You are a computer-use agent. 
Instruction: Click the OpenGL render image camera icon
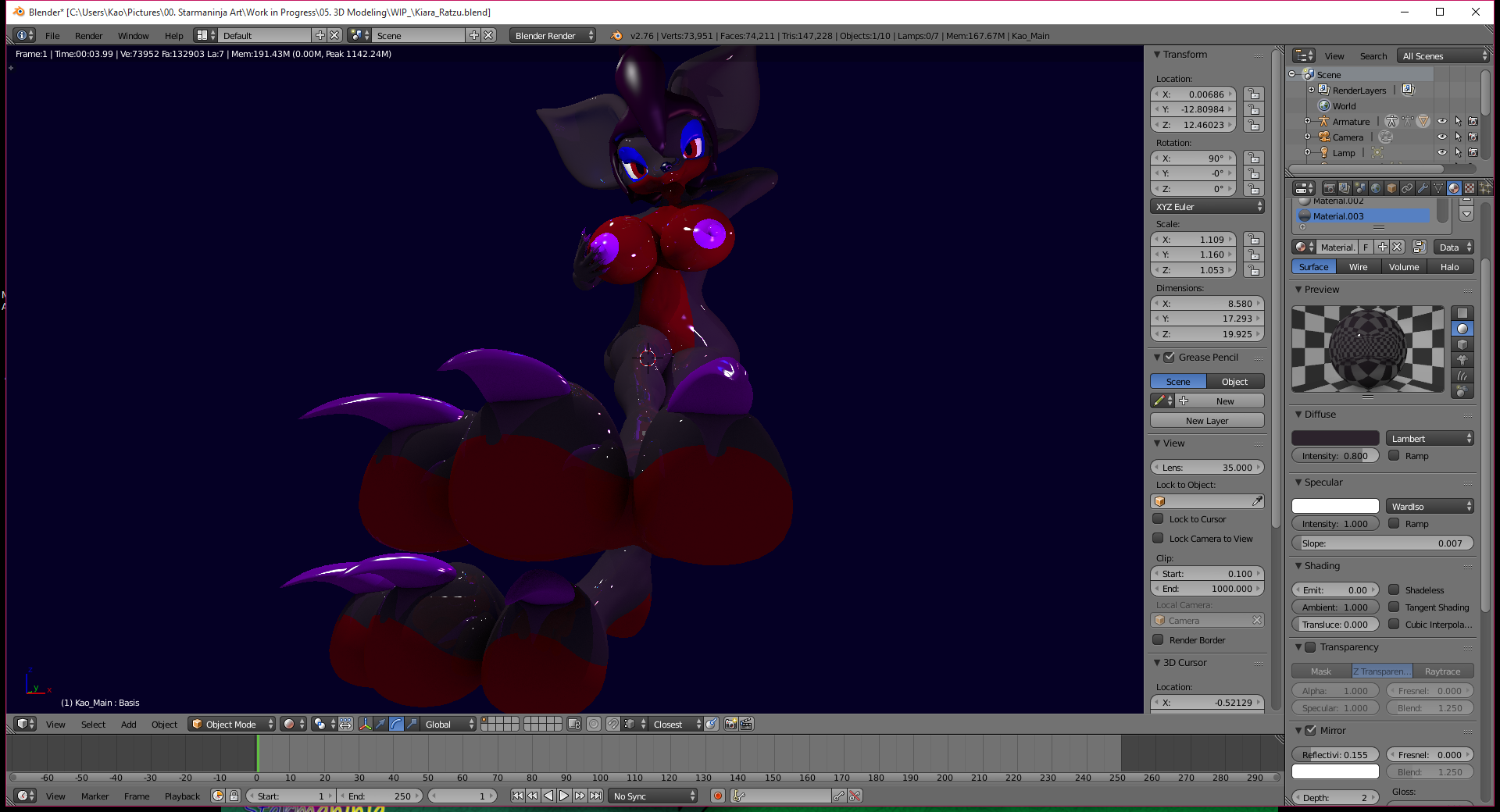tap(730, 725)
